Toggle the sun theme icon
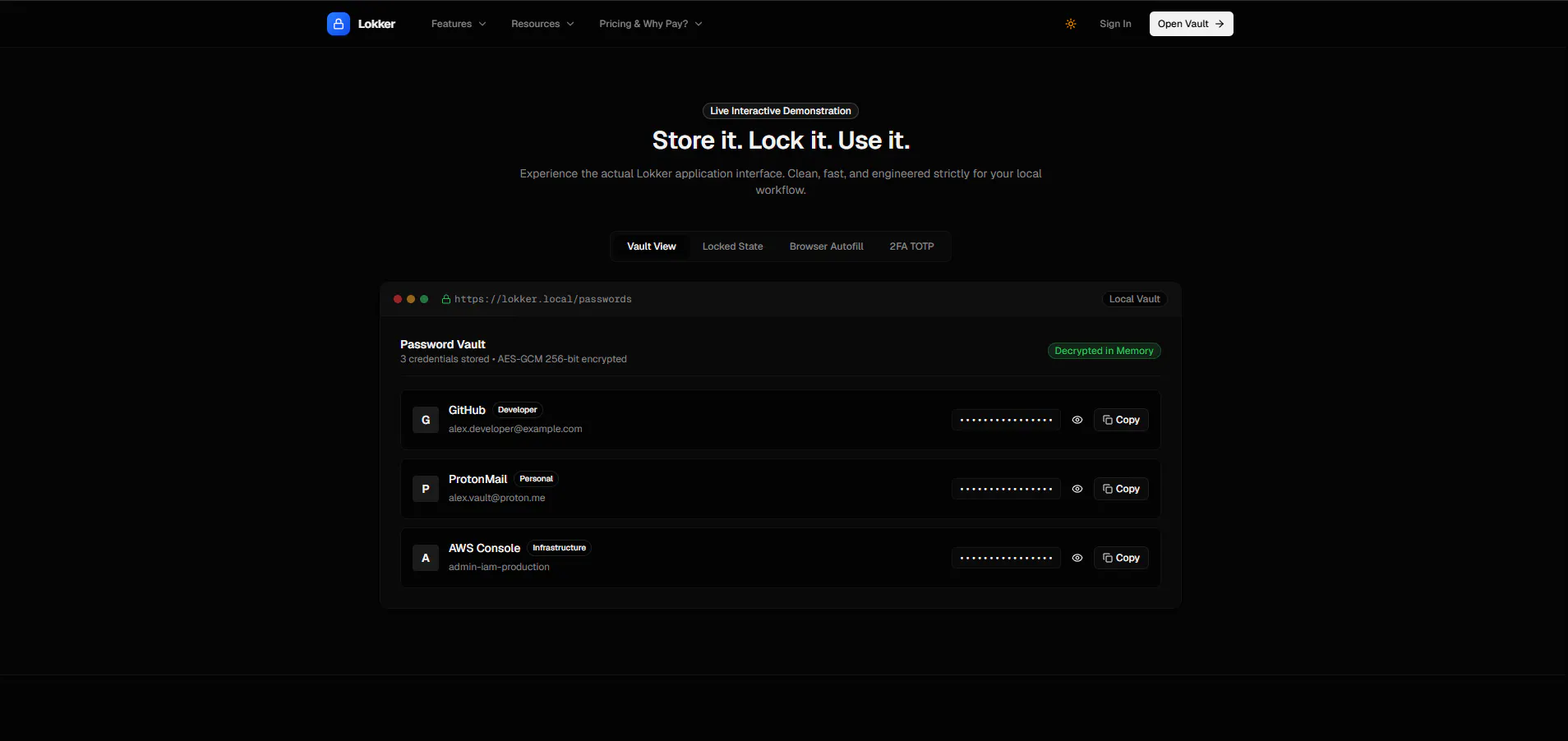The width and height of the screenshot is (1568, 741). point(1071,24)
